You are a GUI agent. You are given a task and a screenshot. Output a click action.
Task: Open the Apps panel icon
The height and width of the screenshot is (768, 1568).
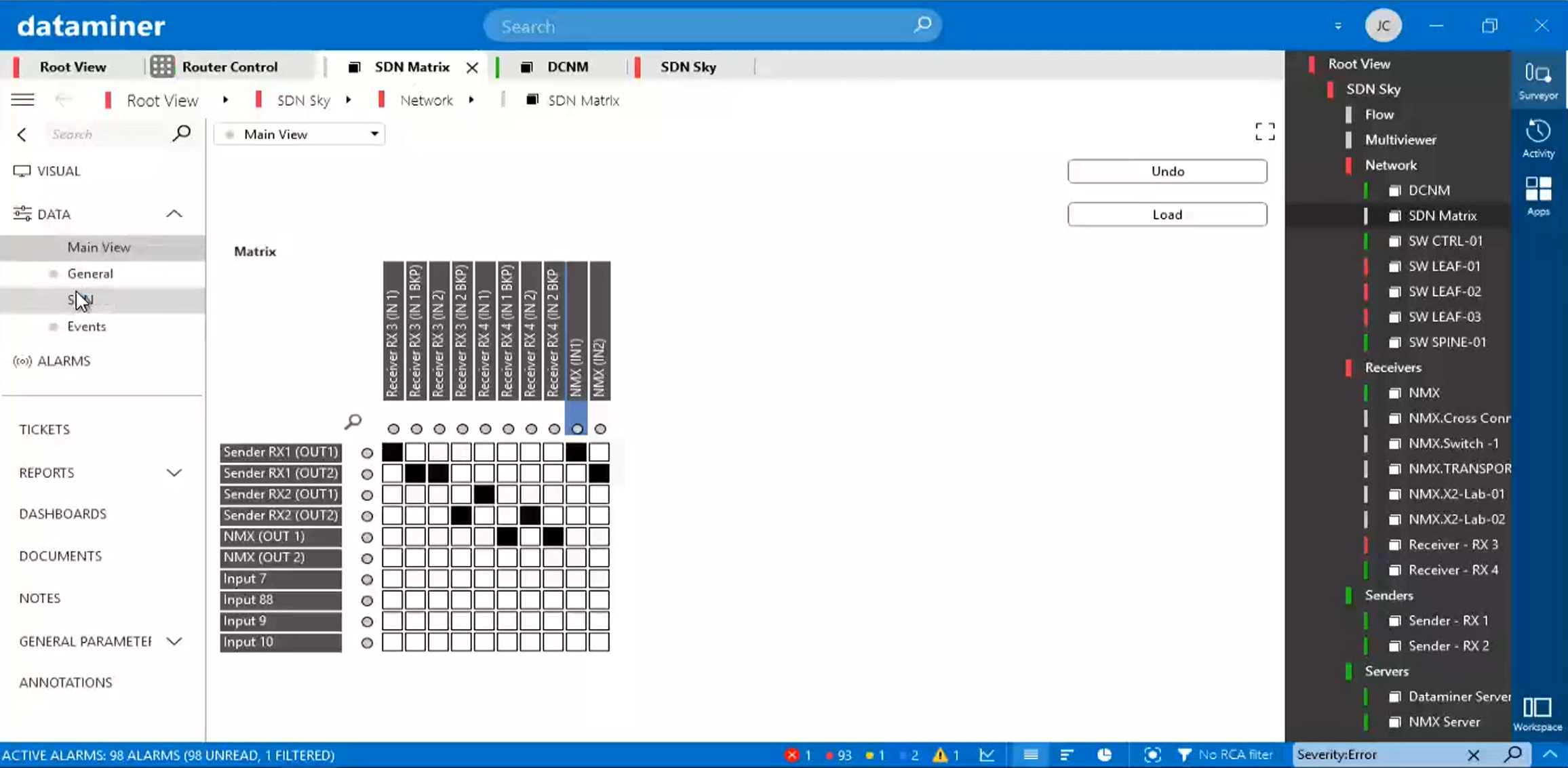pos(1537,196)
